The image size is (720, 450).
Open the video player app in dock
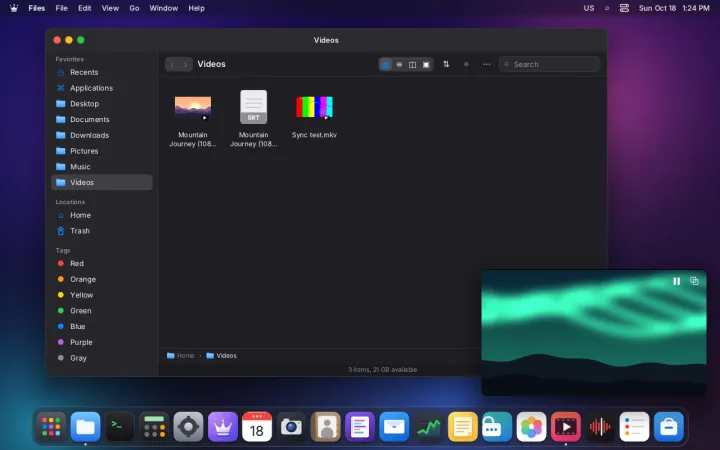(x=566, y=427)
